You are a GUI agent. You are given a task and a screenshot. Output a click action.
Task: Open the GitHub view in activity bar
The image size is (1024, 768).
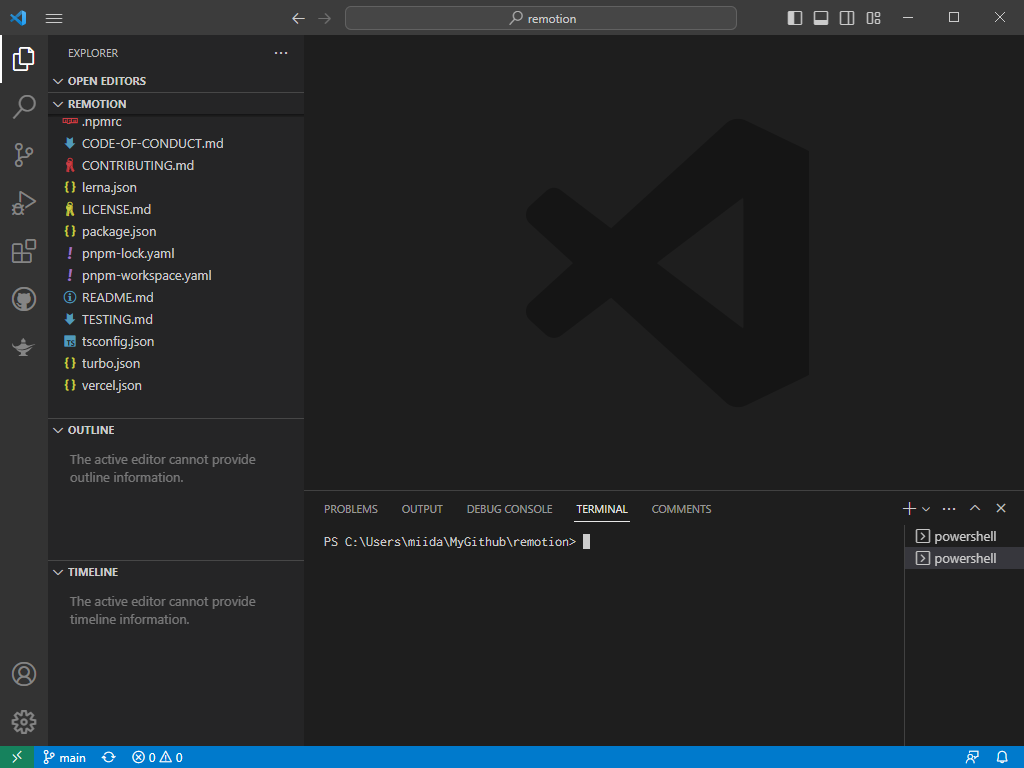[x=24, y=299]
